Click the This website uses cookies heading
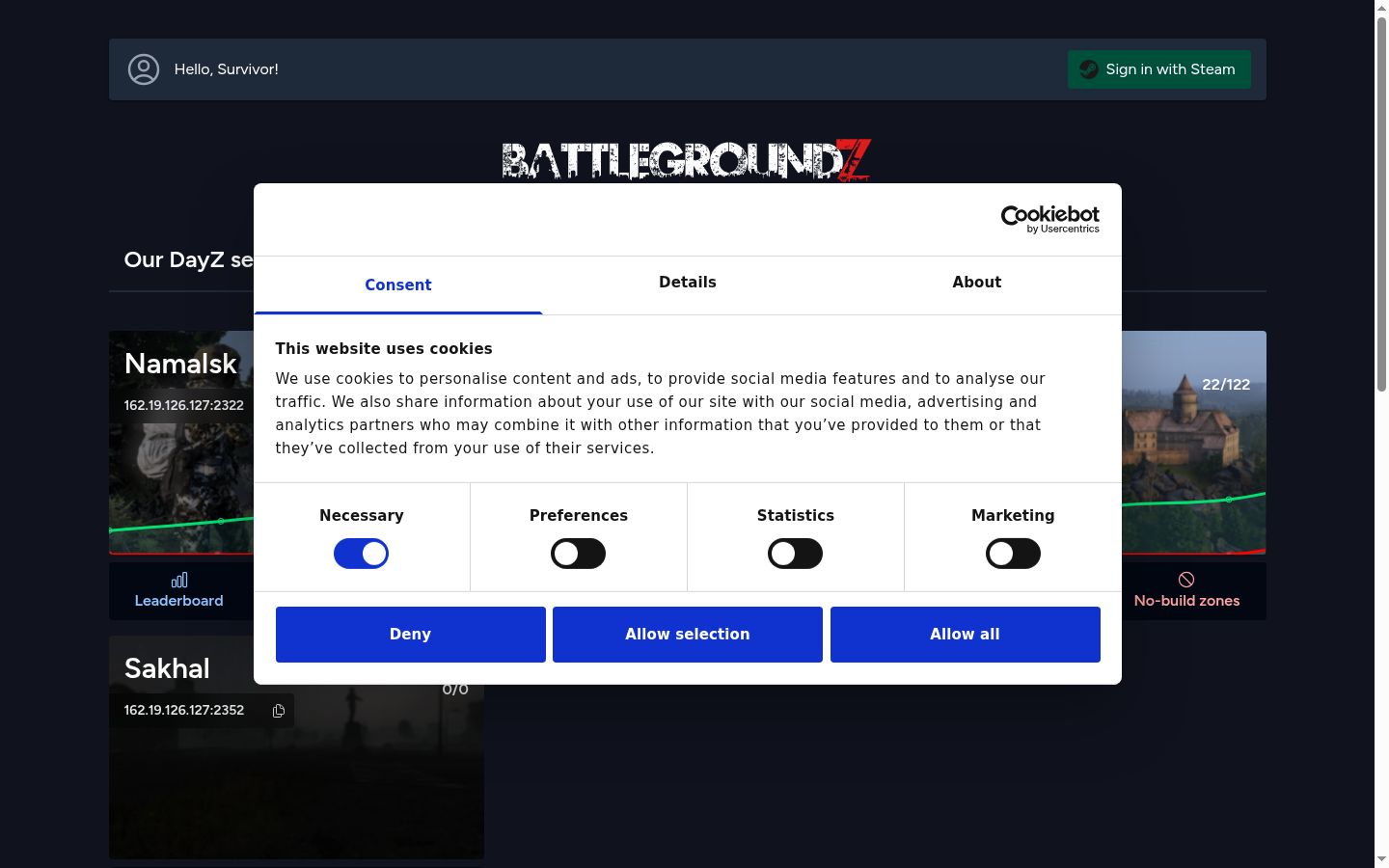This screenshot has width=1389, height=868. (384, 349)
